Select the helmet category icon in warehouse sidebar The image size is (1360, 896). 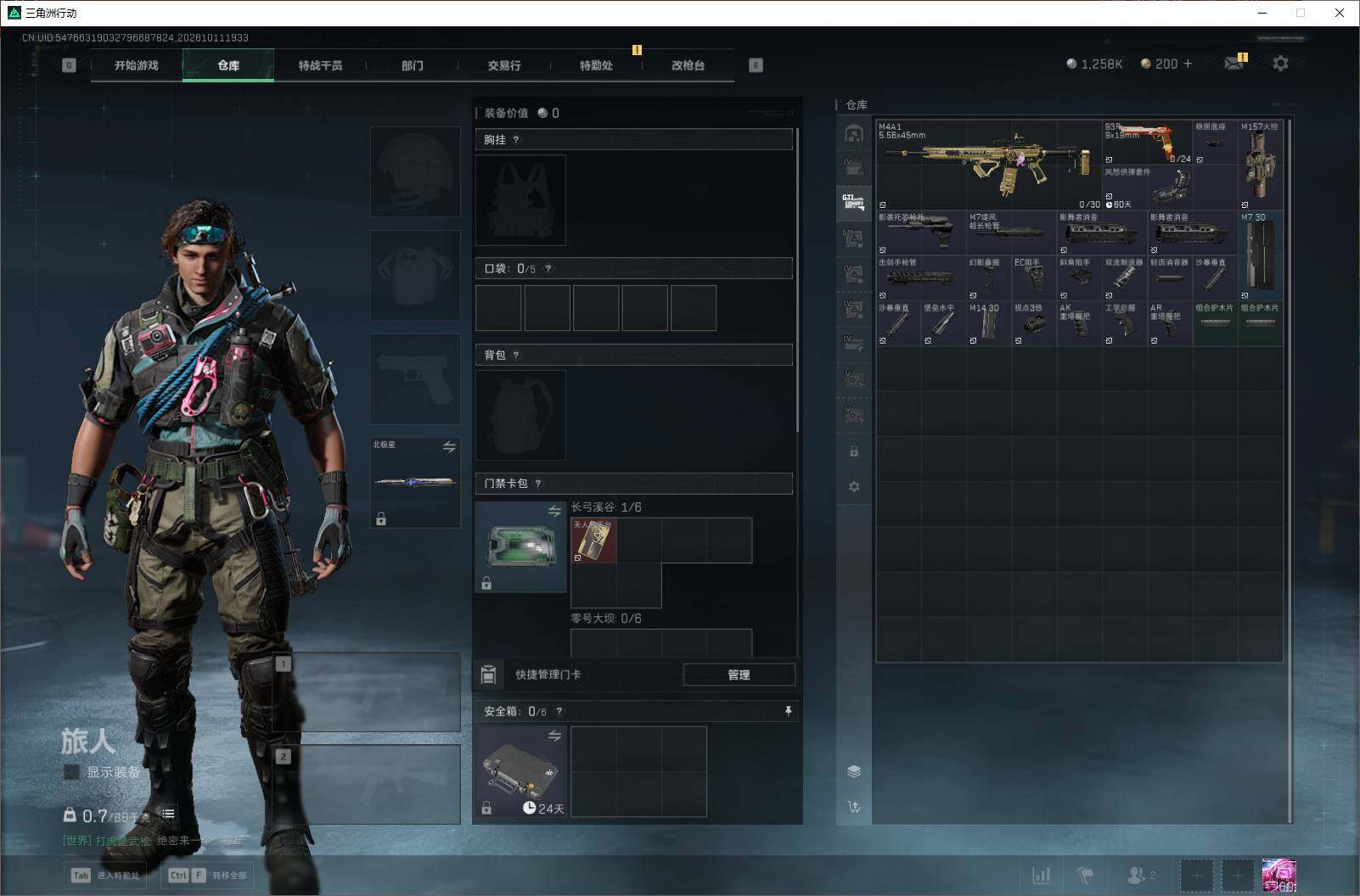[854, 133]
